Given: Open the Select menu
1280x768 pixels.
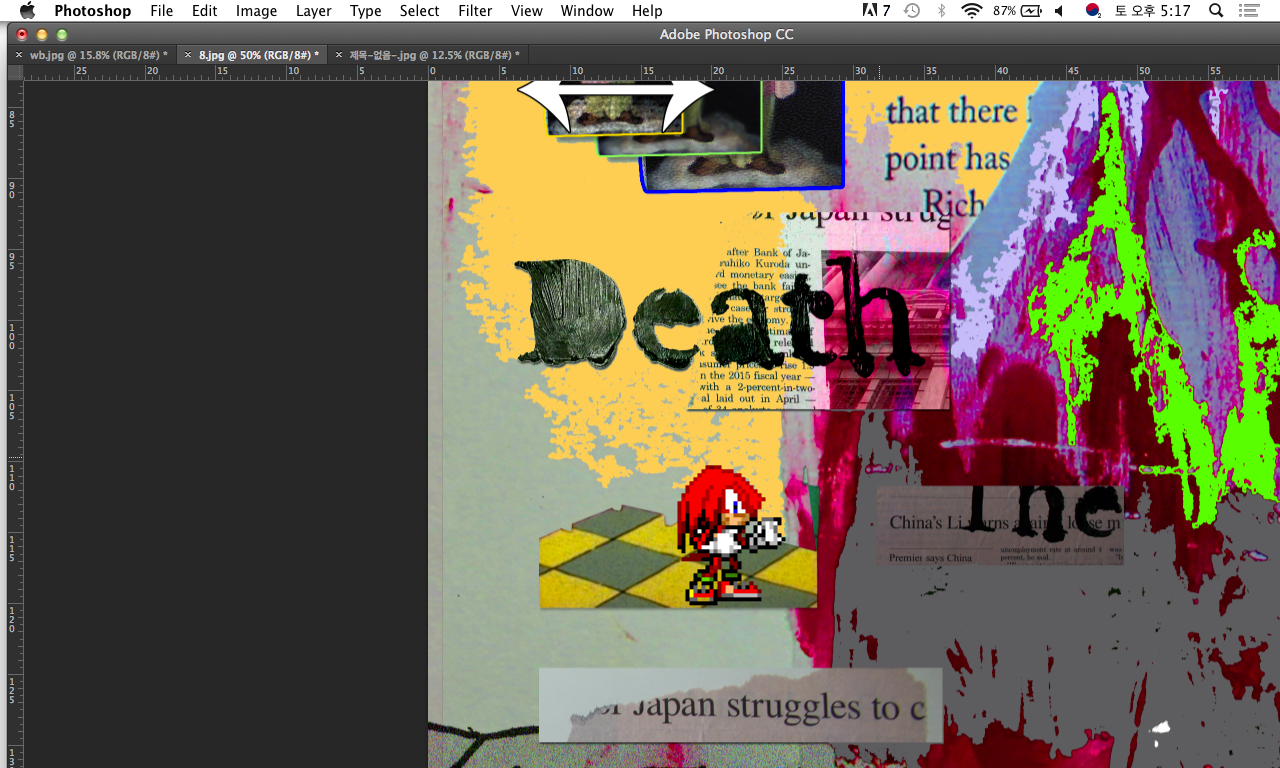Looking at the screenshot, I should tap(419, 11).
